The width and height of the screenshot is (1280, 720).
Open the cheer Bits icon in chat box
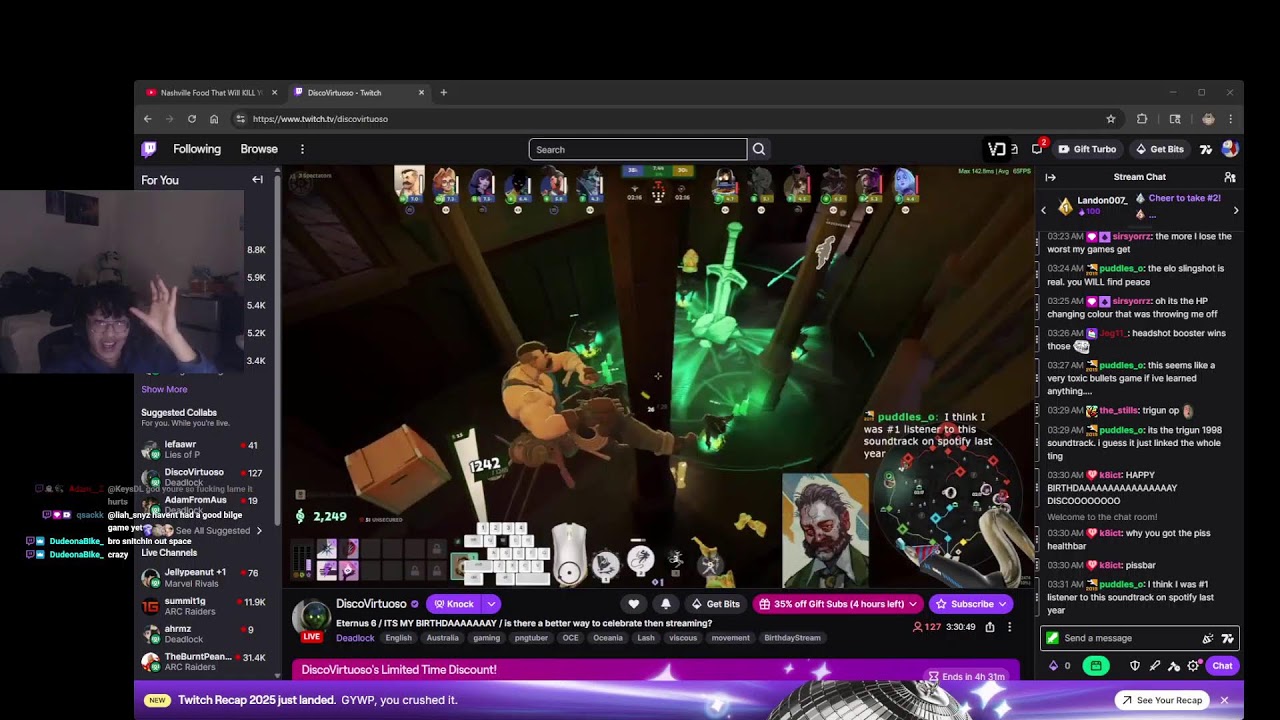pos(1208,638)
